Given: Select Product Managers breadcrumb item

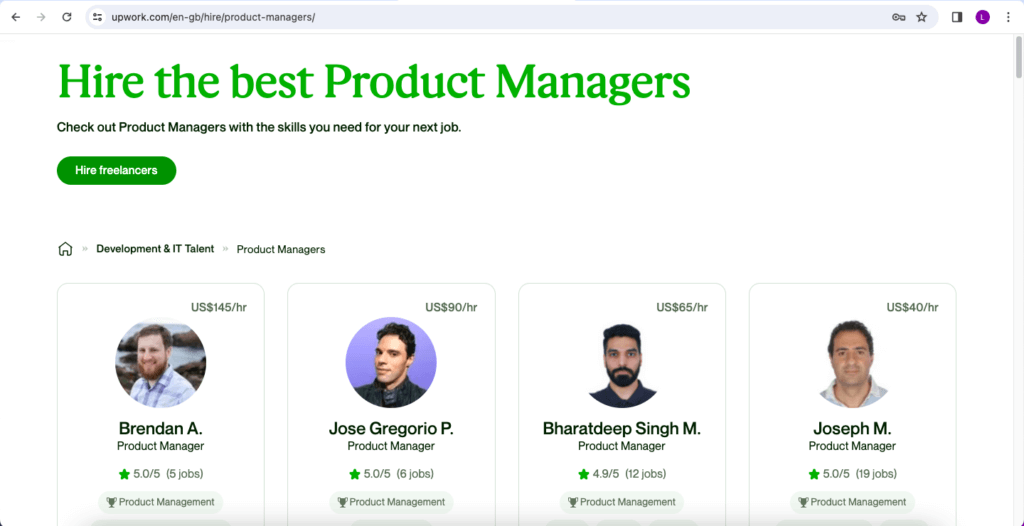Looking at the screenshot, I should tap(280, 249).
